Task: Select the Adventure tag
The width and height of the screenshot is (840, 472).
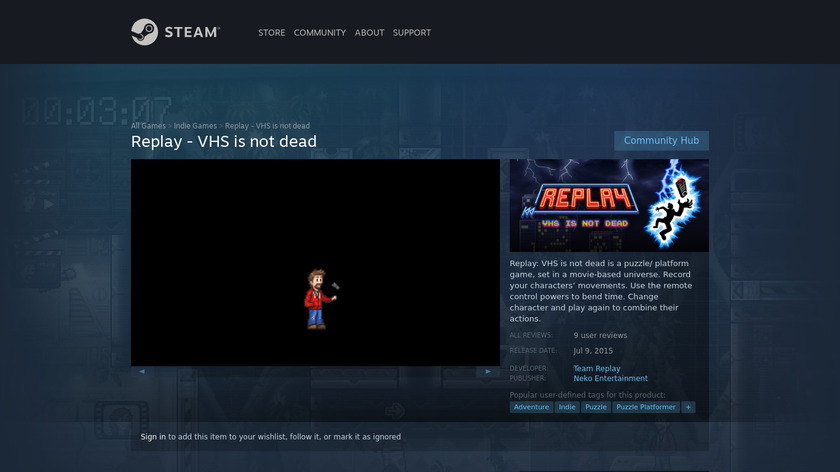Action: [x=531, y=407]
